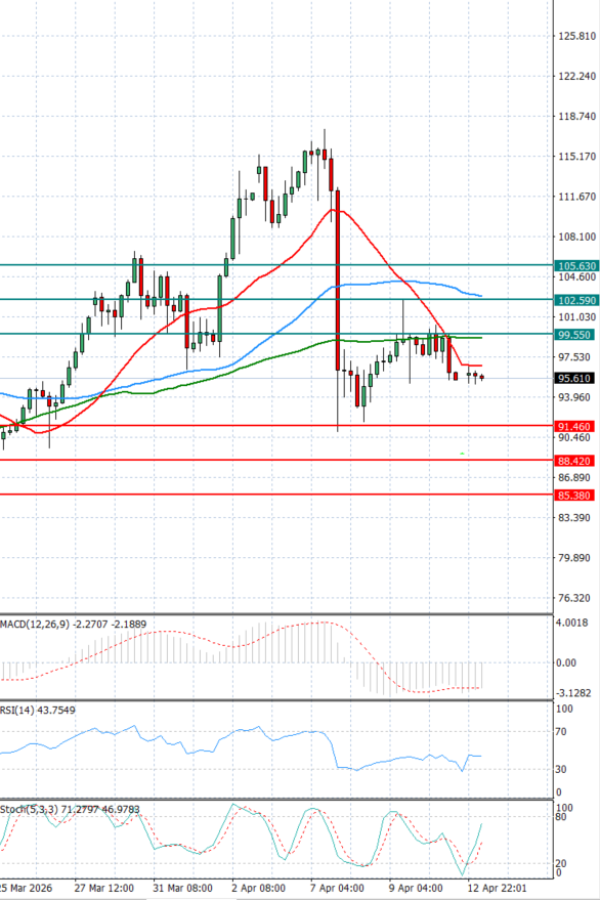600x900 pixels.
Task: Select the 88.420 support price label
Action: [x=577, y=461]
